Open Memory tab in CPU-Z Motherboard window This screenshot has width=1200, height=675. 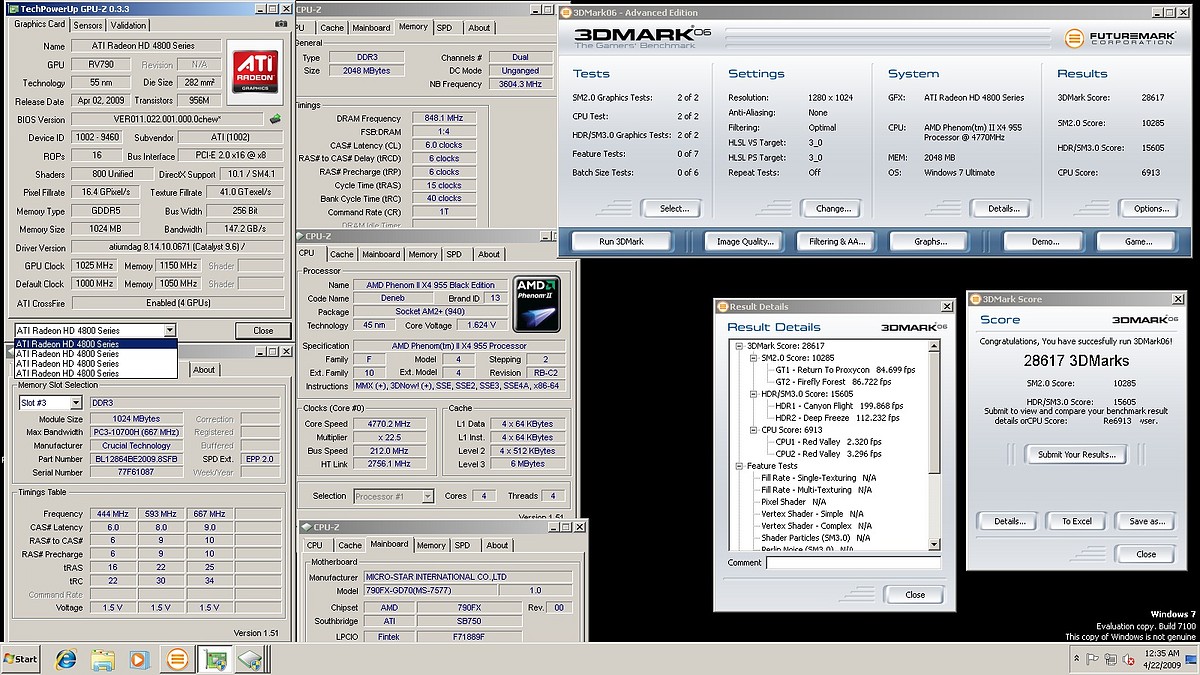(431, 545)
